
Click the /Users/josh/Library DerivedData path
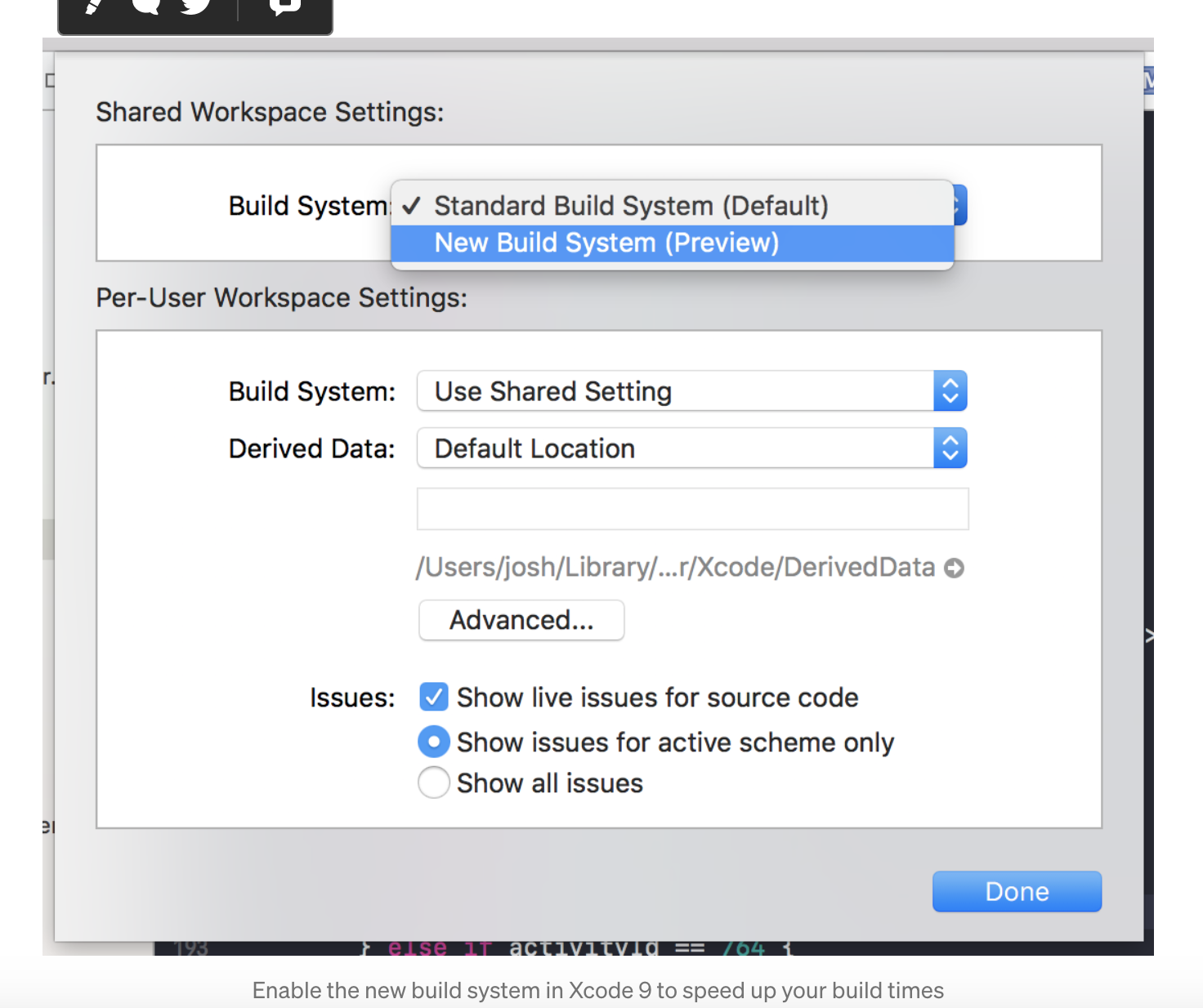point(675,568)
